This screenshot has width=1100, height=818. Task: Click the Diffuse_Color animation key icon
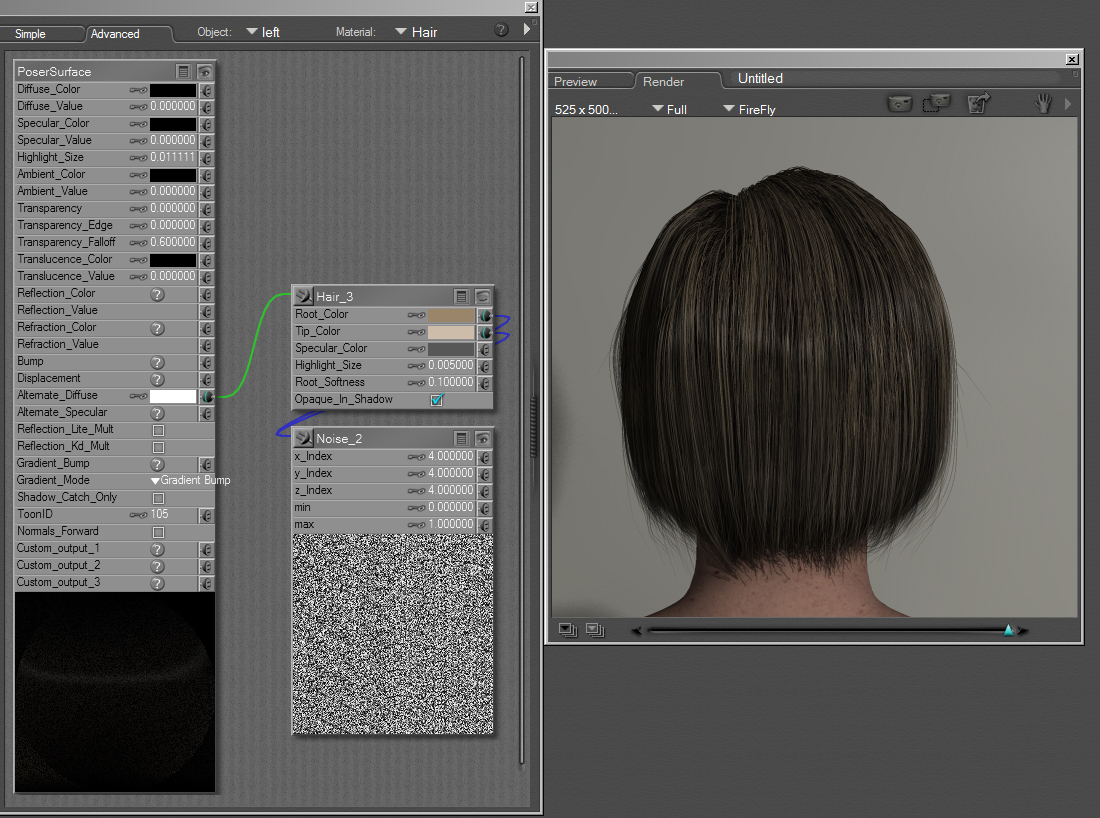click(x=138, y=90)
